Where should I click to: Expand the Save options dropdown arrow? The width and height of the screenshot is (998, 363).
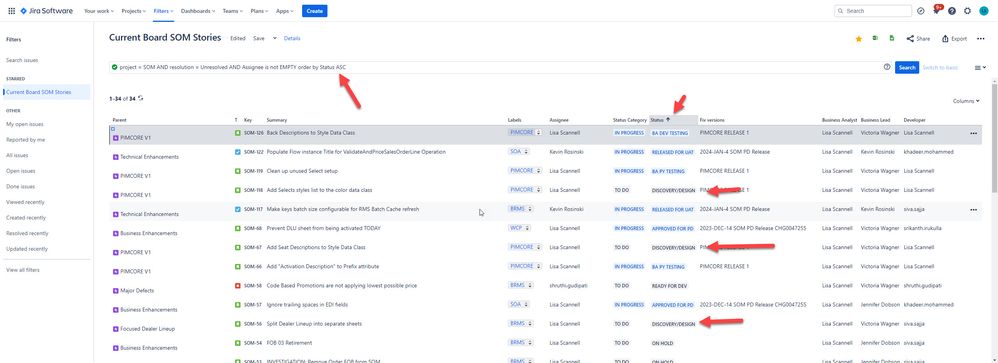(275, 38)
